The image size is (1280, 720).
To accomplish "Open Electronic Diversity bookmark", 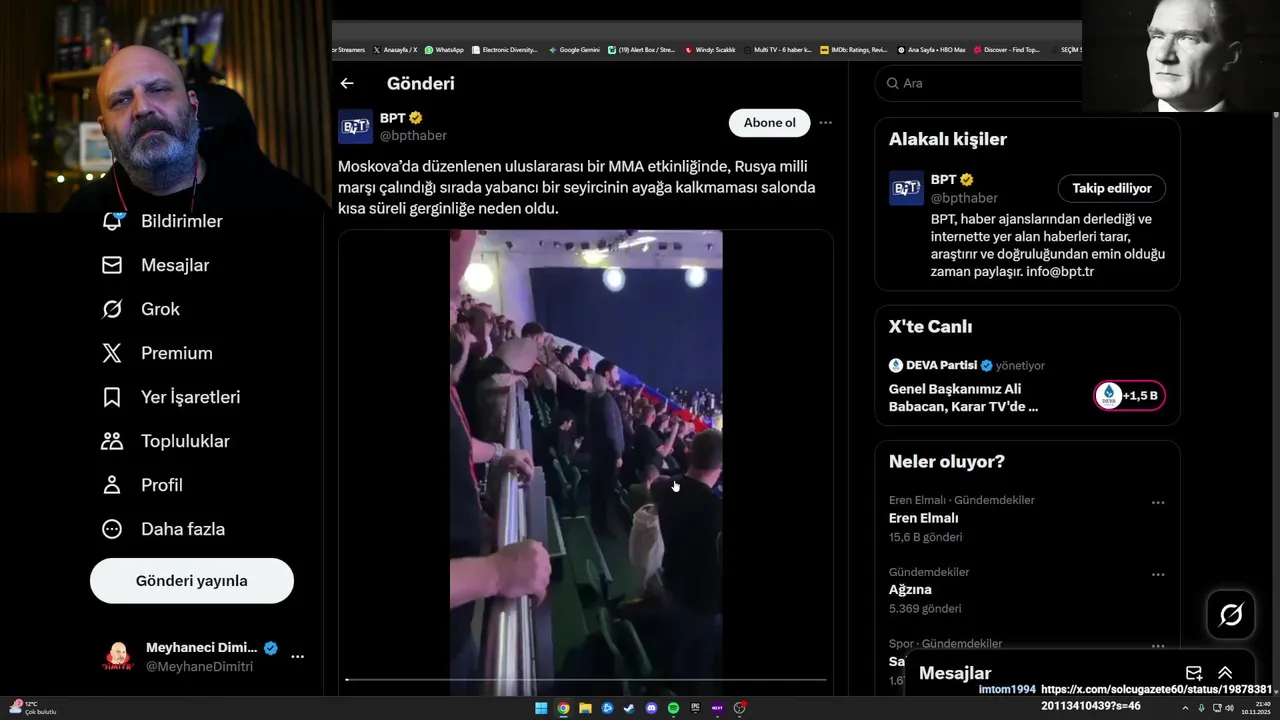I will 505,50.
